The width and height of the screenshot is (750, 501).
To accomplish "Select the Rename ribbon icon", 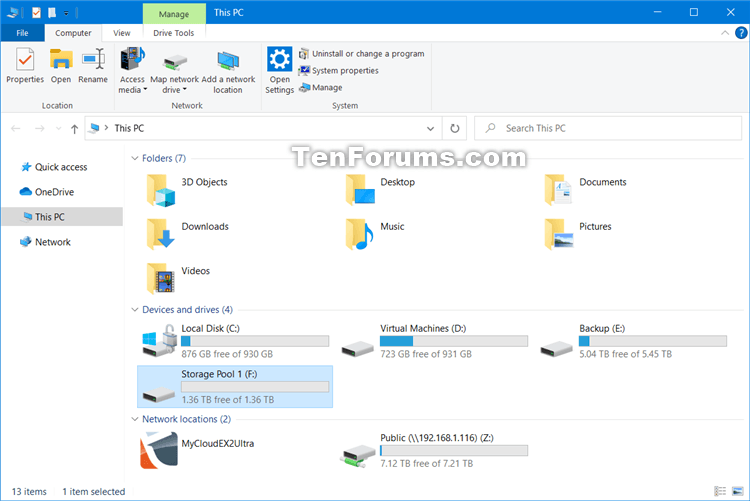I will point(93,59).
